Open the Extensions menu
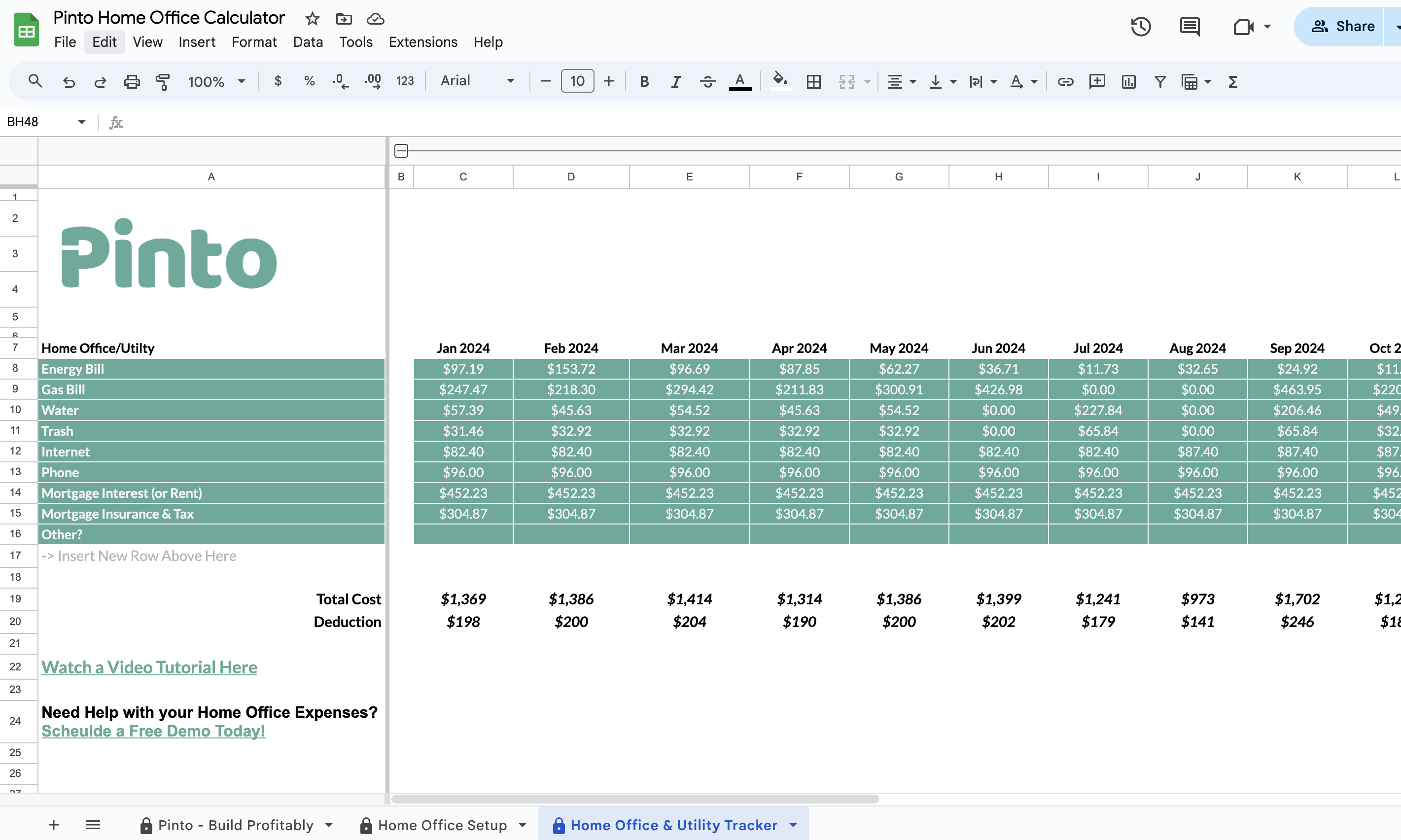 click(x=423, y=41)
